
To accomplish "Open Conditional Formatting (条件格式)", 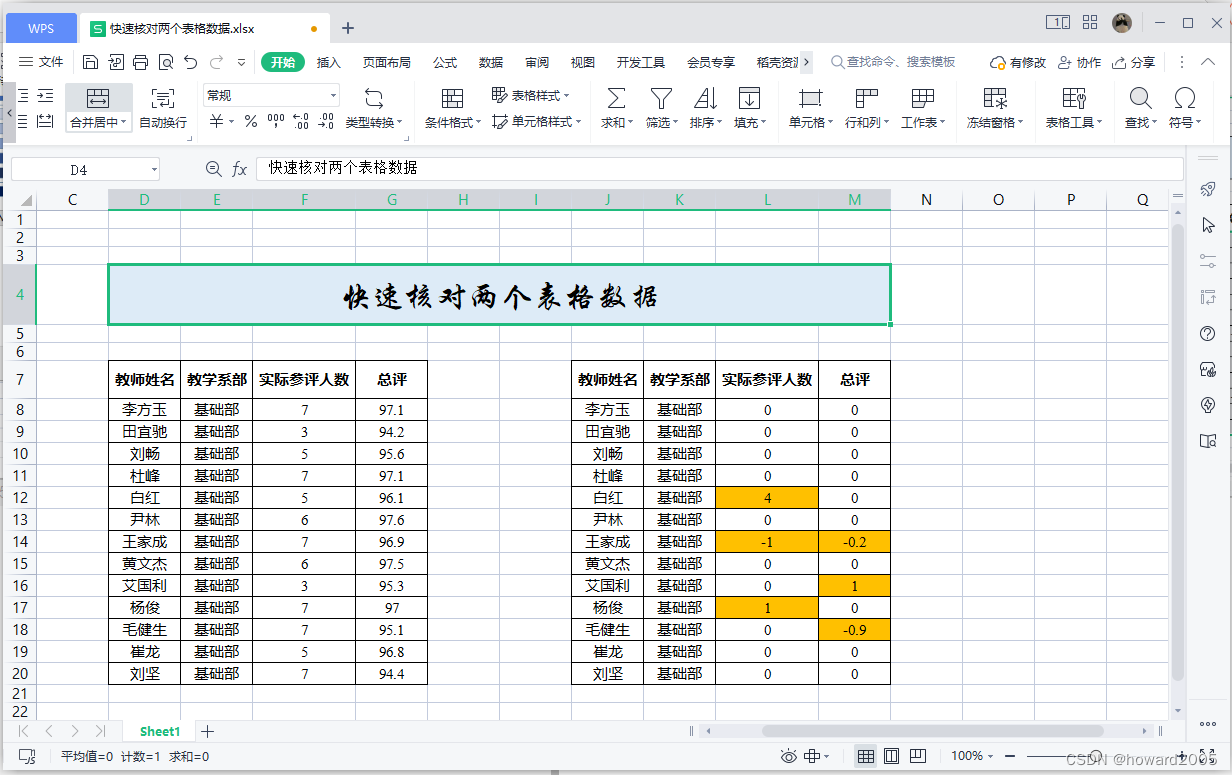I will (x=452, y=109).
